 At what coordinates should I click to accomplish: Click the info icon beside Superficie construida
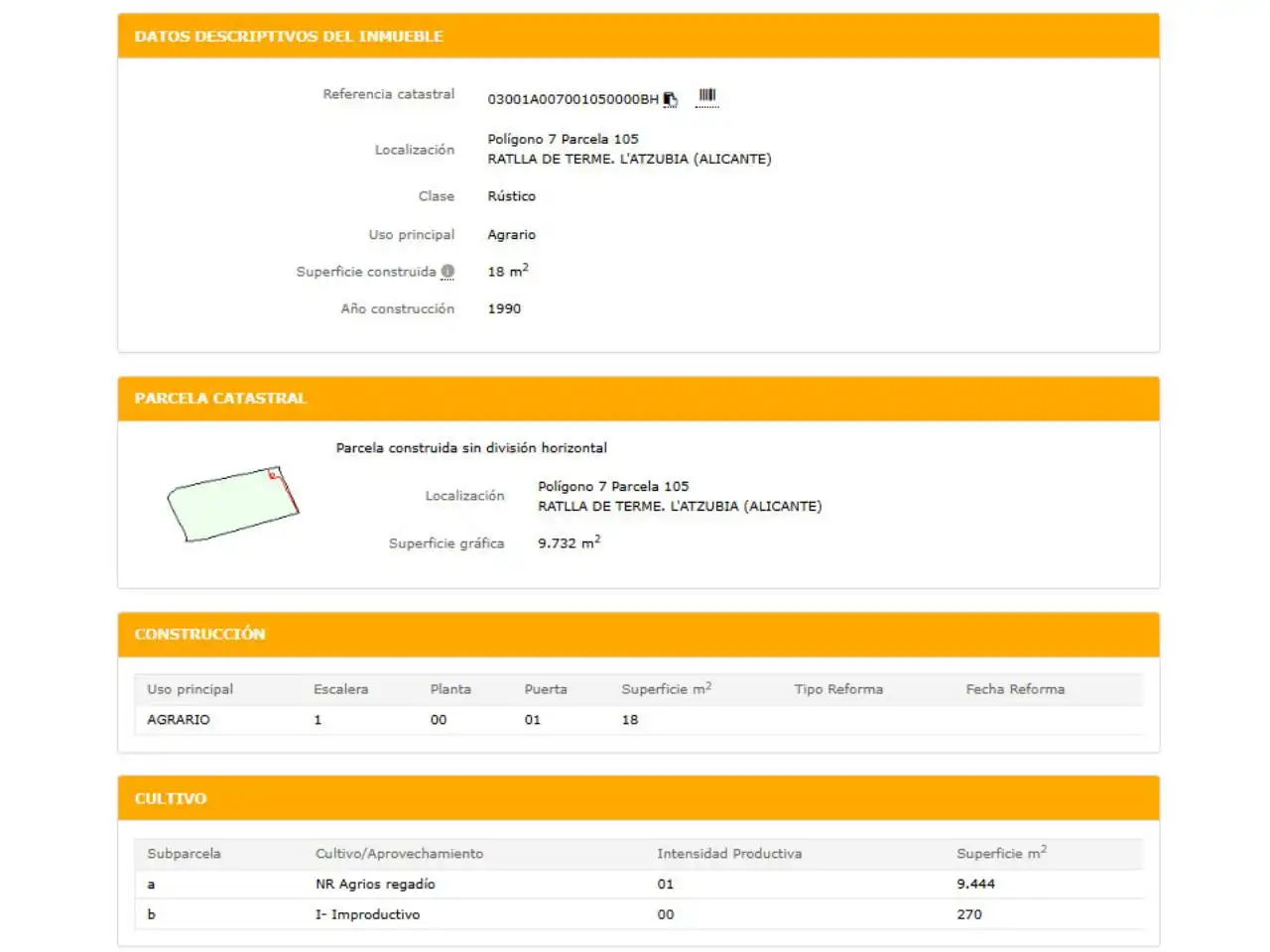click(x=447, y=272)
